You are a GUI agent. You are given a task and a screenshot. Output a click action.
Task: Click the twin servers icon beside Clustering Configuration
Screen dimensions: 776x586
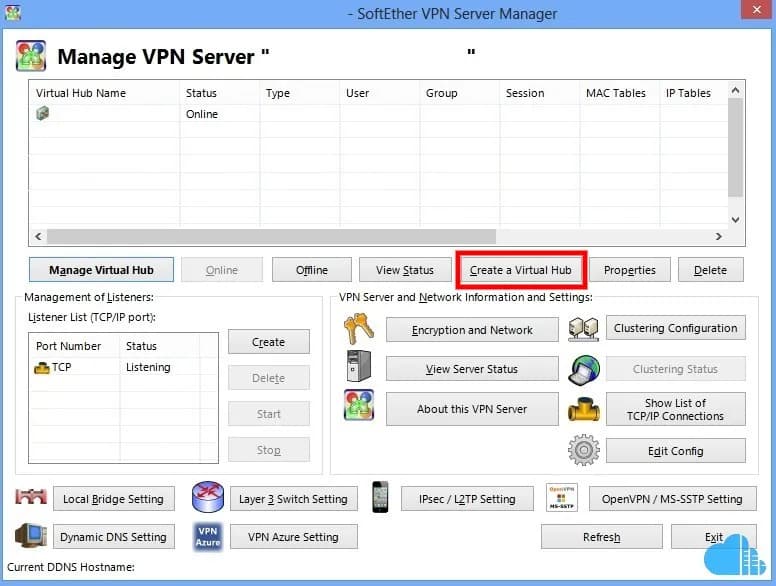coord(583,329)
